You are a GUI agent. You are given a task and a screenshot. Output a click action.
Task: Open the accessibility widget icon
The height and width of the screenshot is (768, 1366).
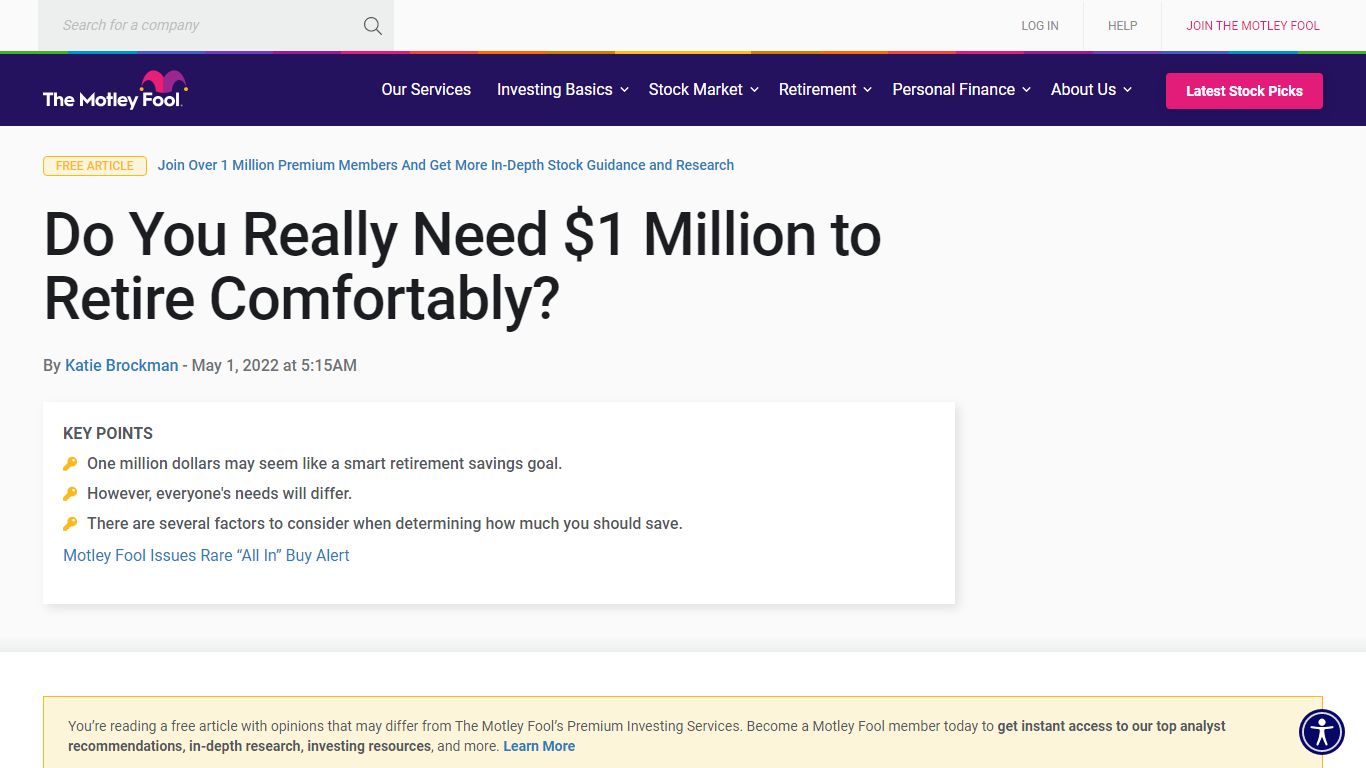coord(1322,731)
